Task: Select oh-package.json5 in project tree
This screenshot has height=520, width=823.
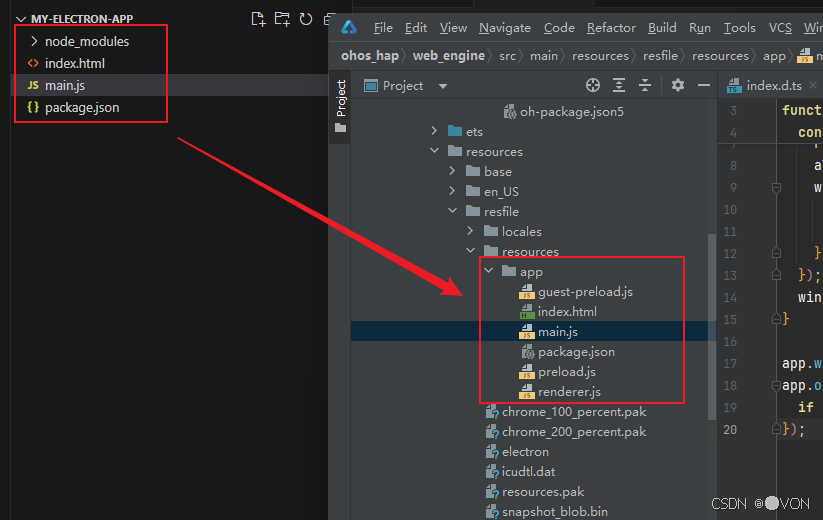Action: [572, 112]
